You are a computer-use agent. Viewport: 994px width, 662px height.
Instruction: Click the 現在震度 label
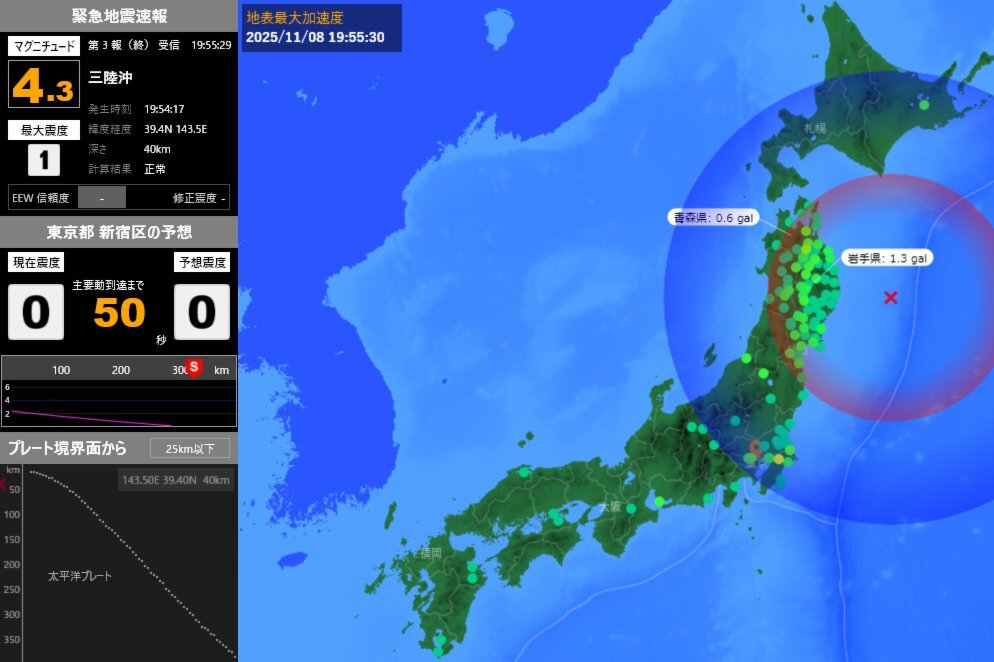click(36, 262)
